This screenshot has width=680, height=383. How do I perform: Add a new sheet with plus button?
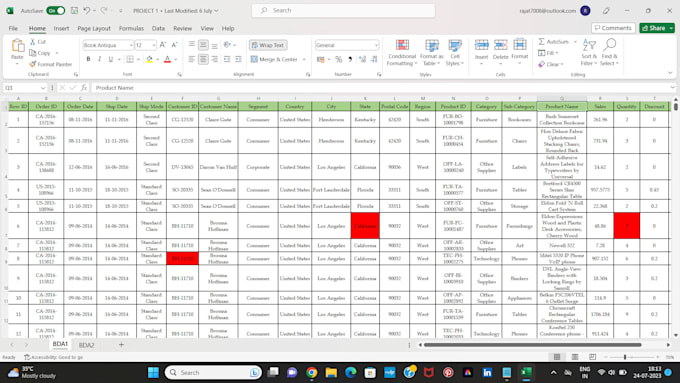(x=121, y=345)
